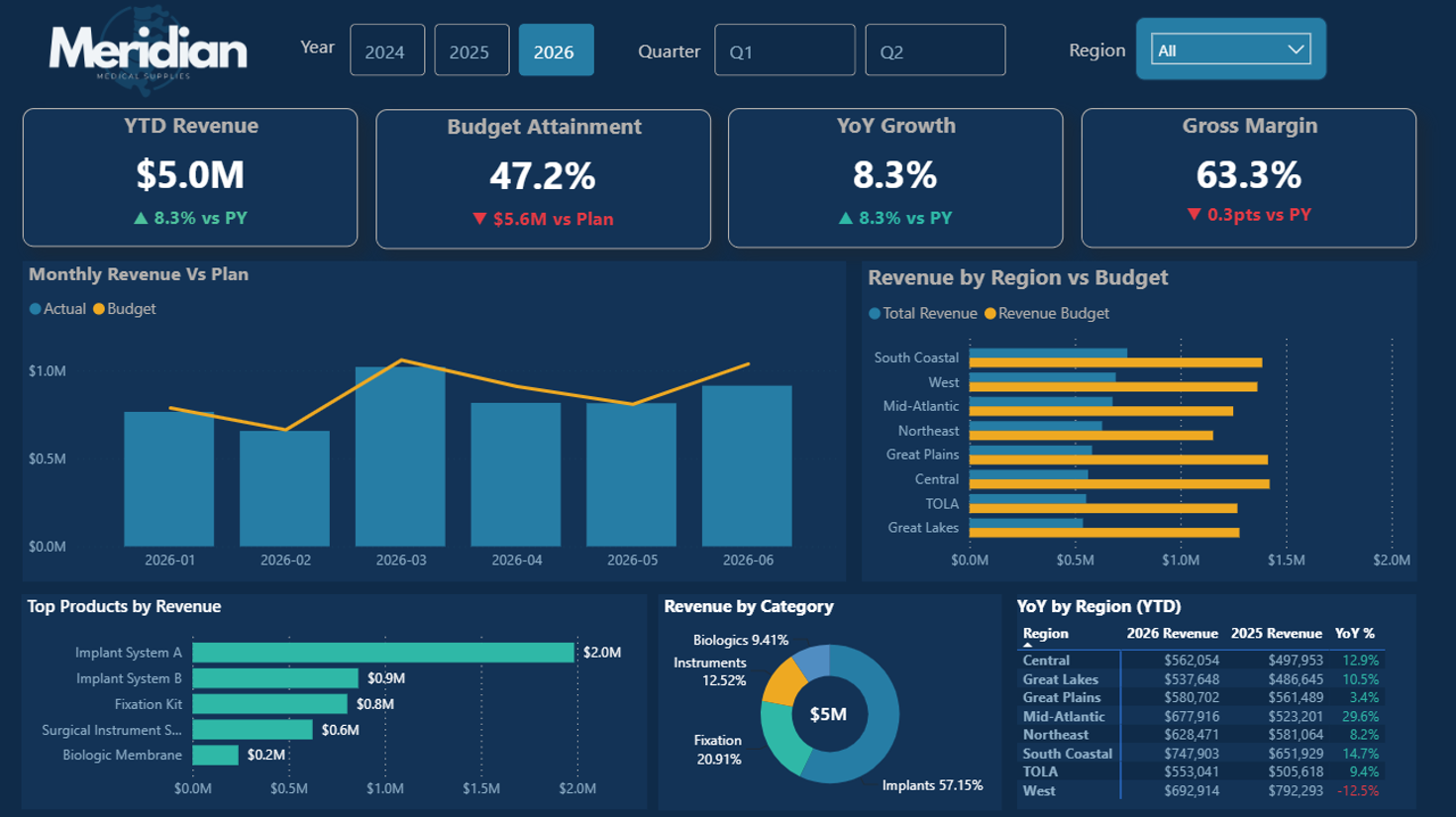The height and width of the screenshot is (817, 1456).
Task: Click the Fixation teal donut segment
Action: coord(783,740)
